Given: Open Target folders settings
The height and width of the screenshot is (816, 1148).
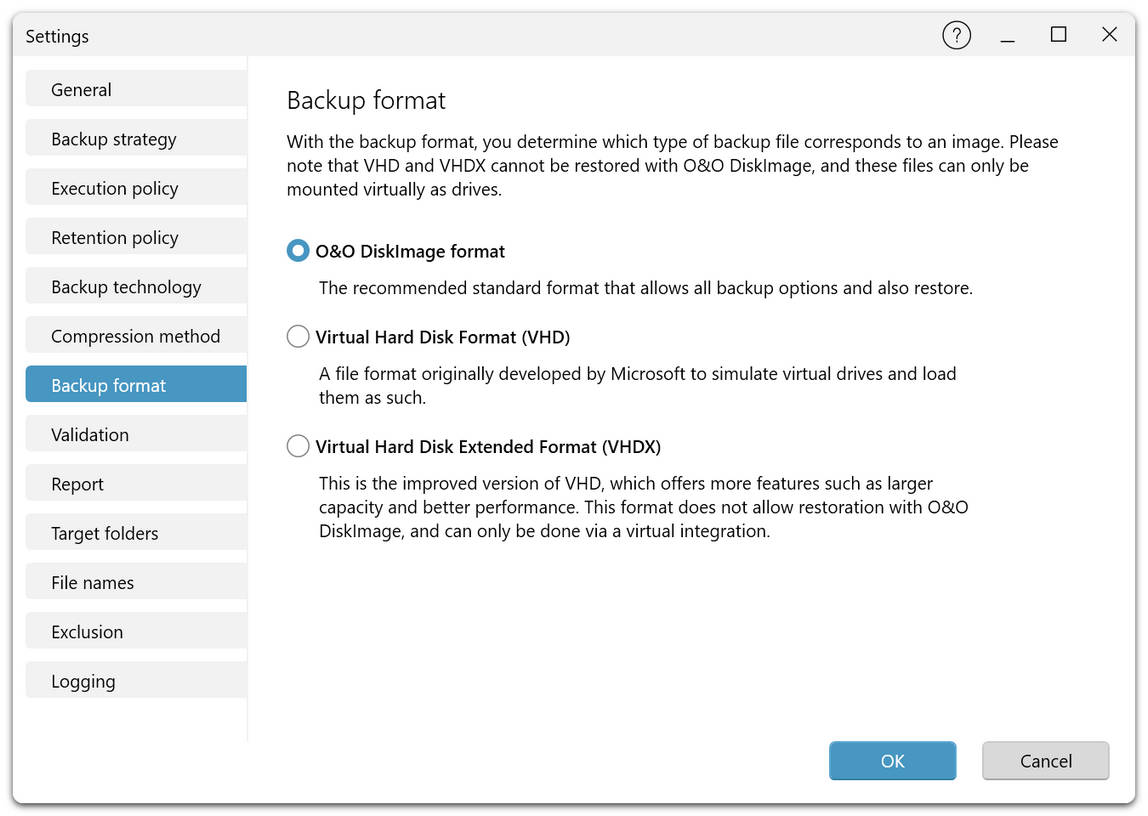Looking at the screenshot, I should click(135, 532).
